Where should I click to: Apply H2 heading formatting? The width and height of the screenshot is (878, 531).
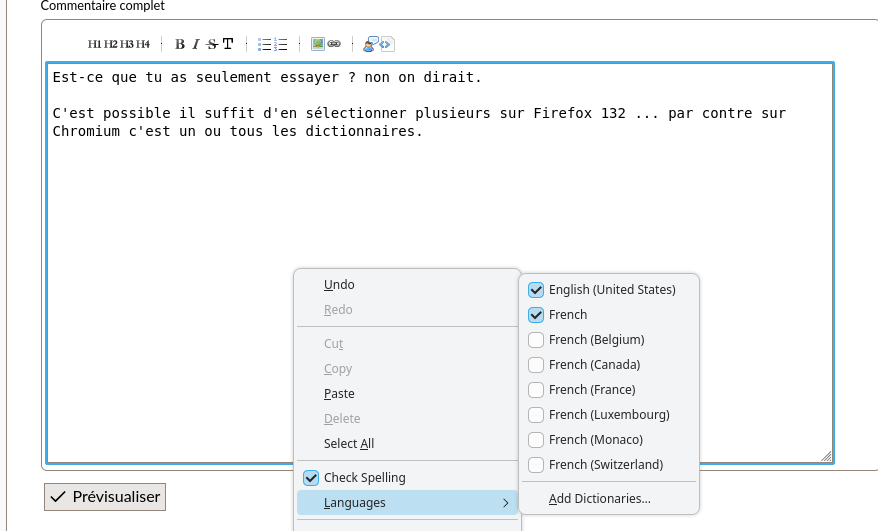(x=111, y=44)
